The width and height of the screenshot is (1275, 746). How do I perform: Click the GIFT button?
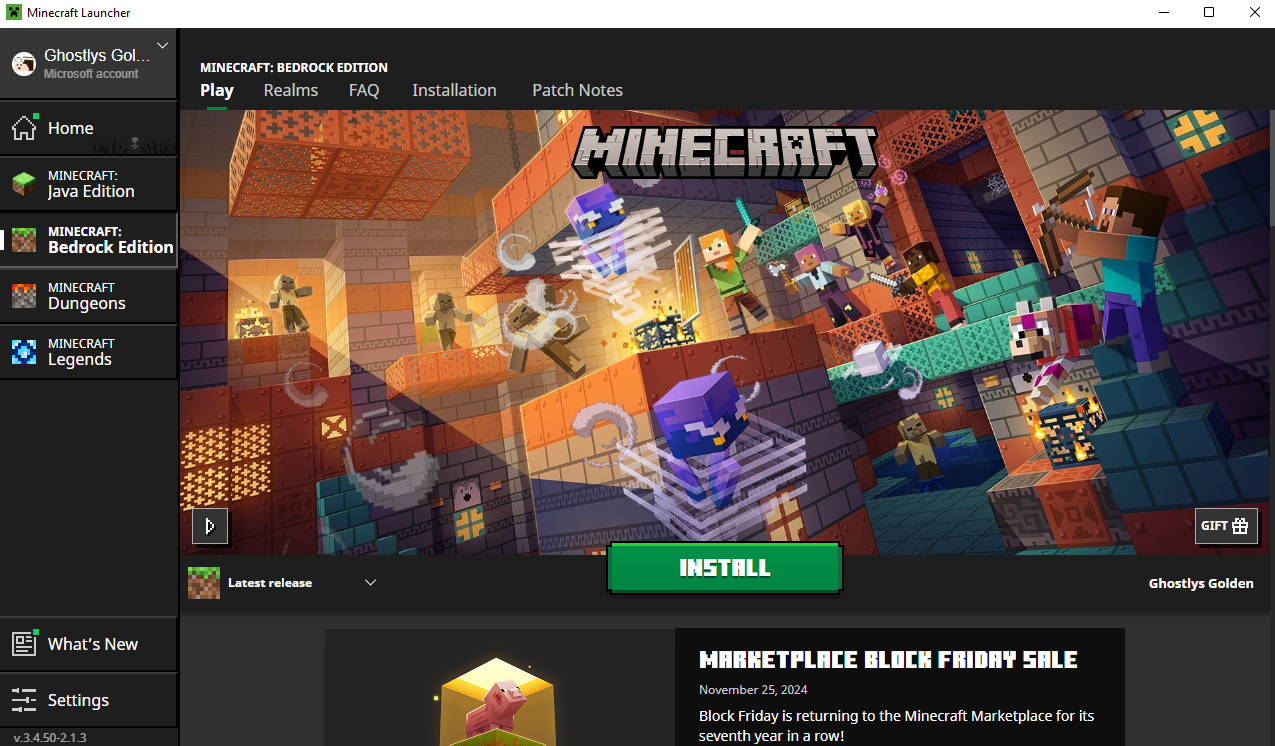click(1226, 526)
